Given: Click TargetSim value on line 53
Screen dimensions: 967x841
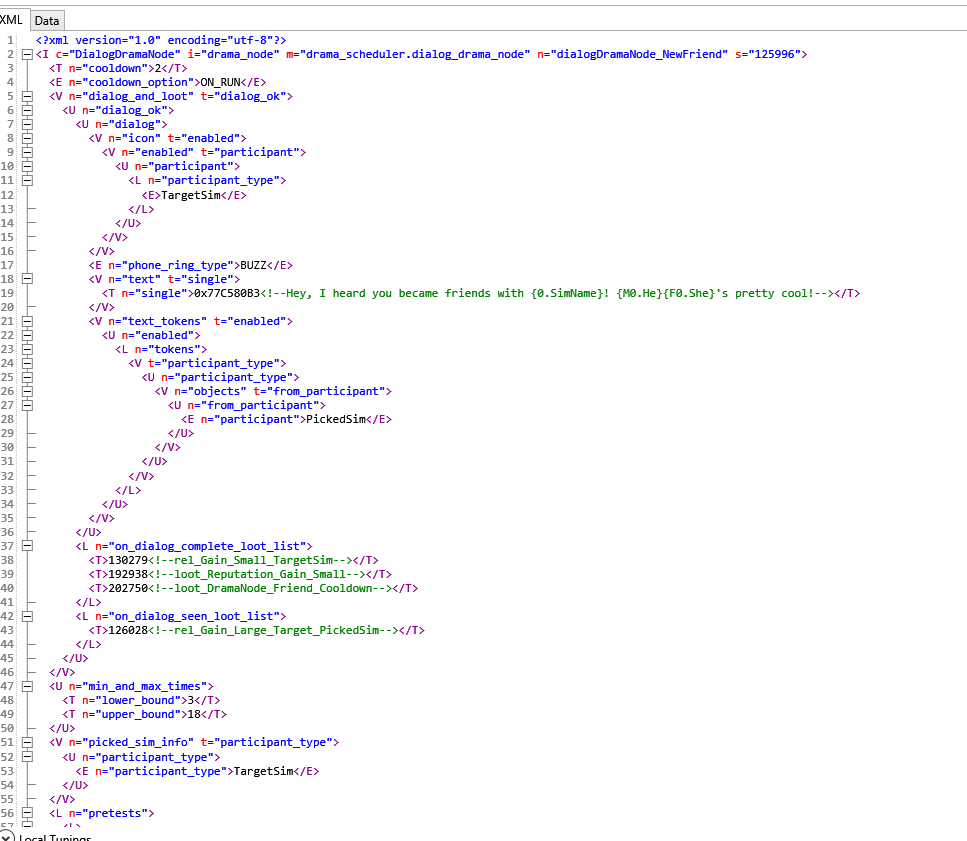Looking at the screenshot, I should tap(264, 771).
